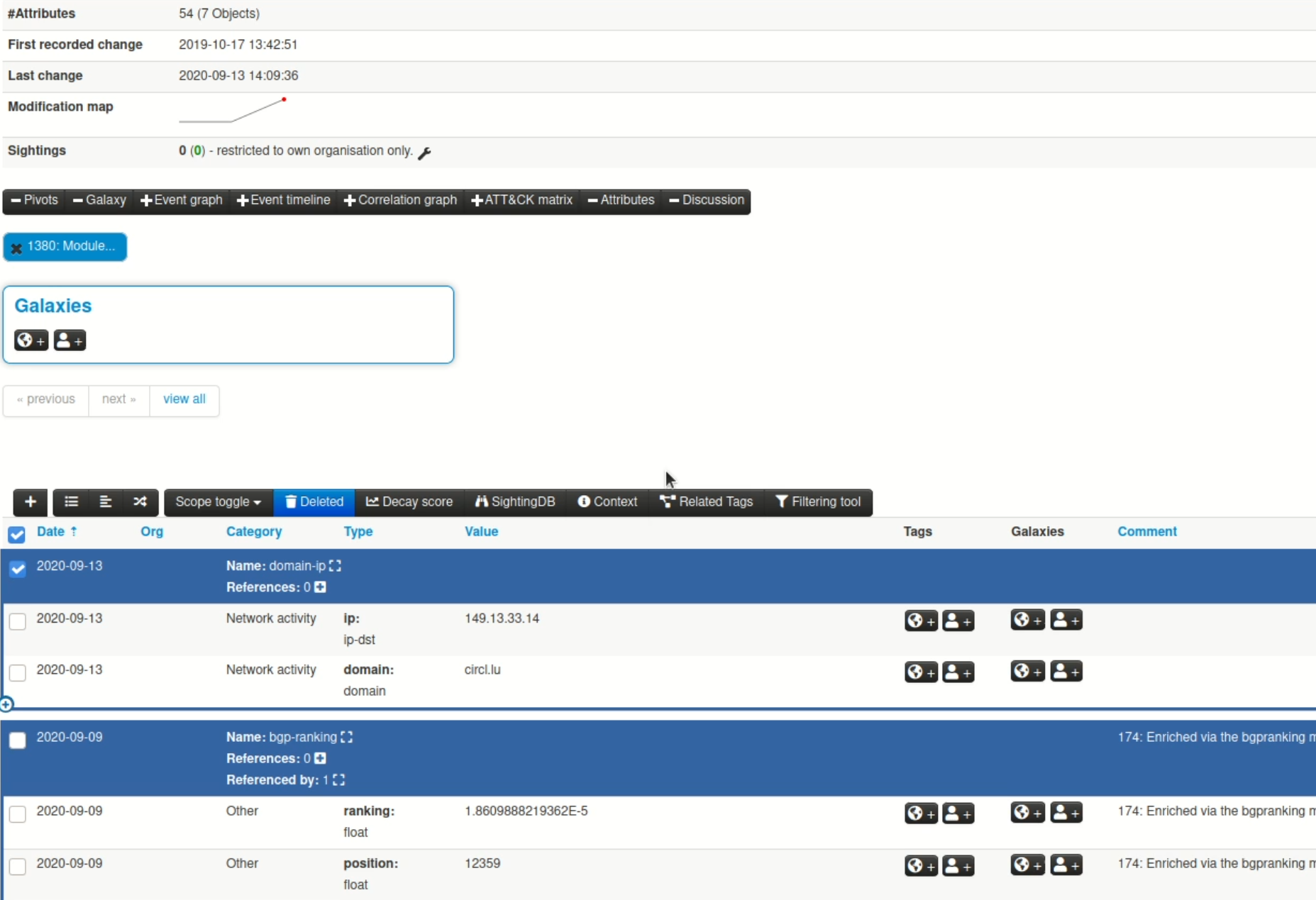Add local tag to circl.lu row
Image resolution: width=1316 pixels, height=900 pixels.
point(958,672)
